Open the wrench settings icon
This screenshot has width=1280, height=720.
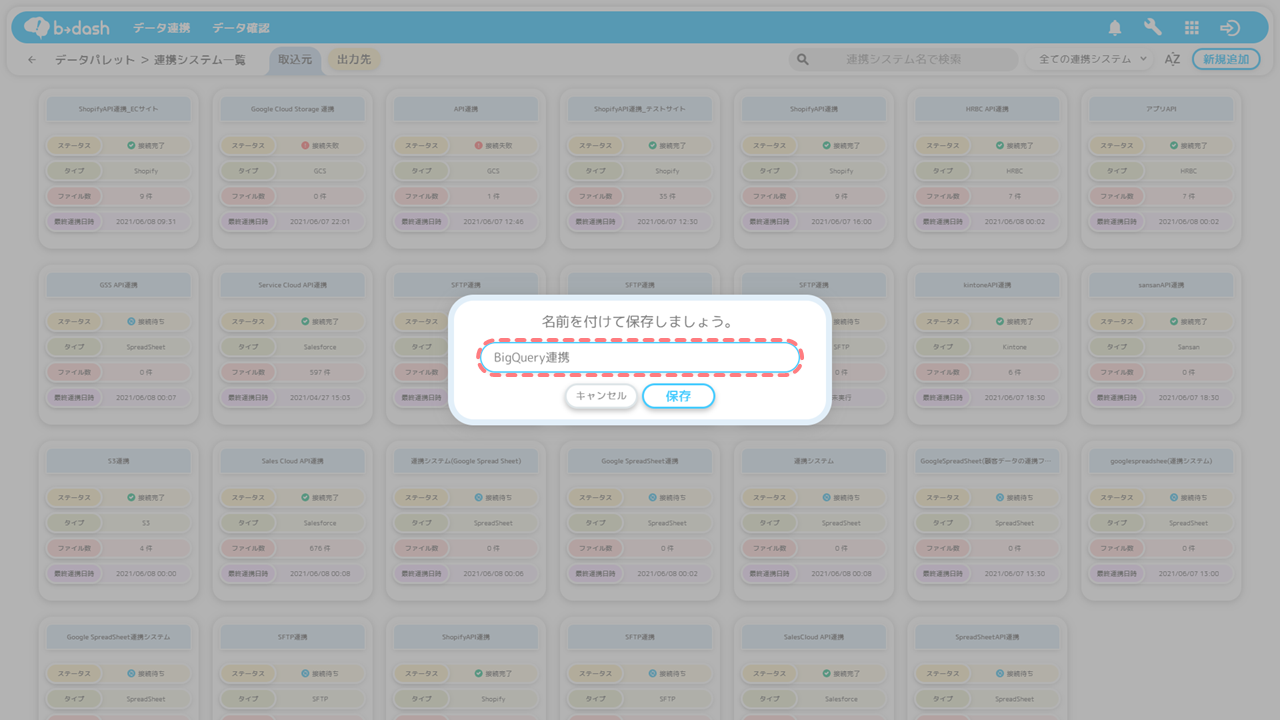[x=1153, y=28]
